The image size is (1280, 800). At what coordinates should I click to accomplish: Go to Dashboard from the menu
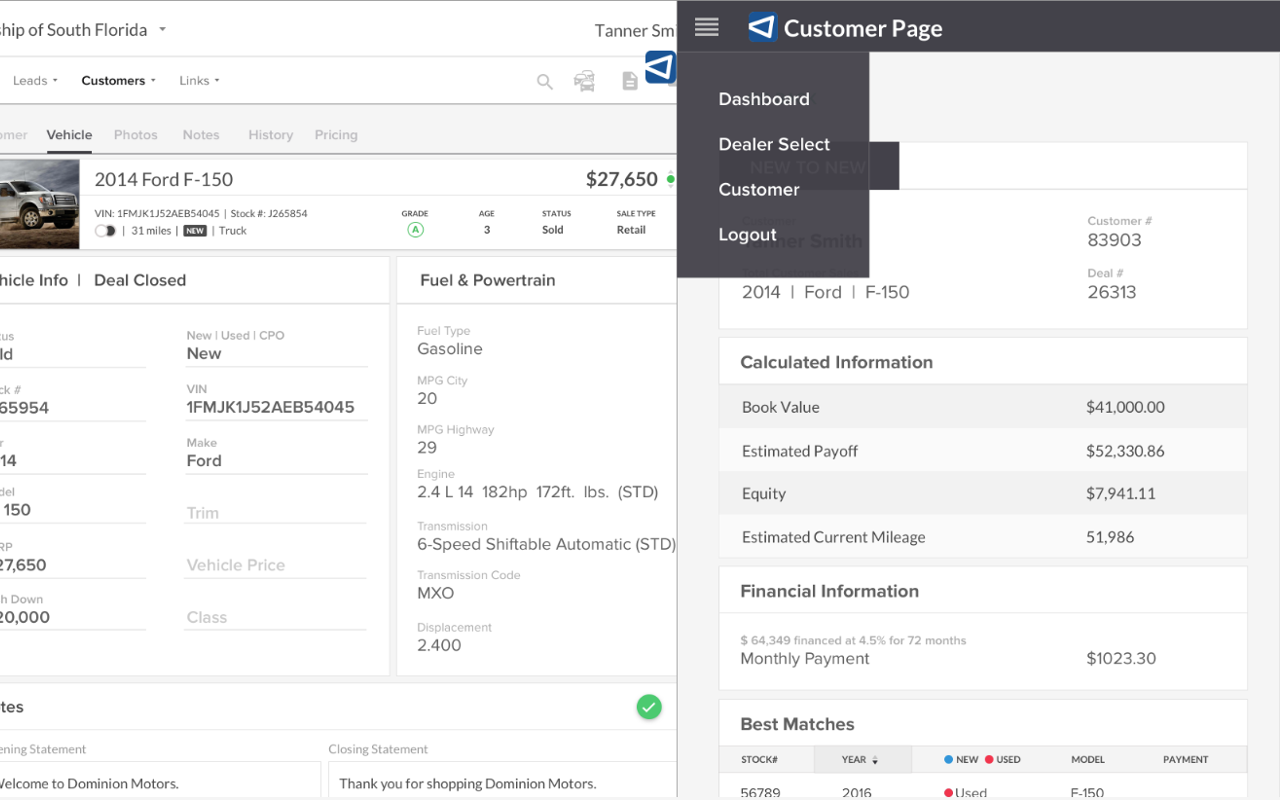(x=764, y=99)
